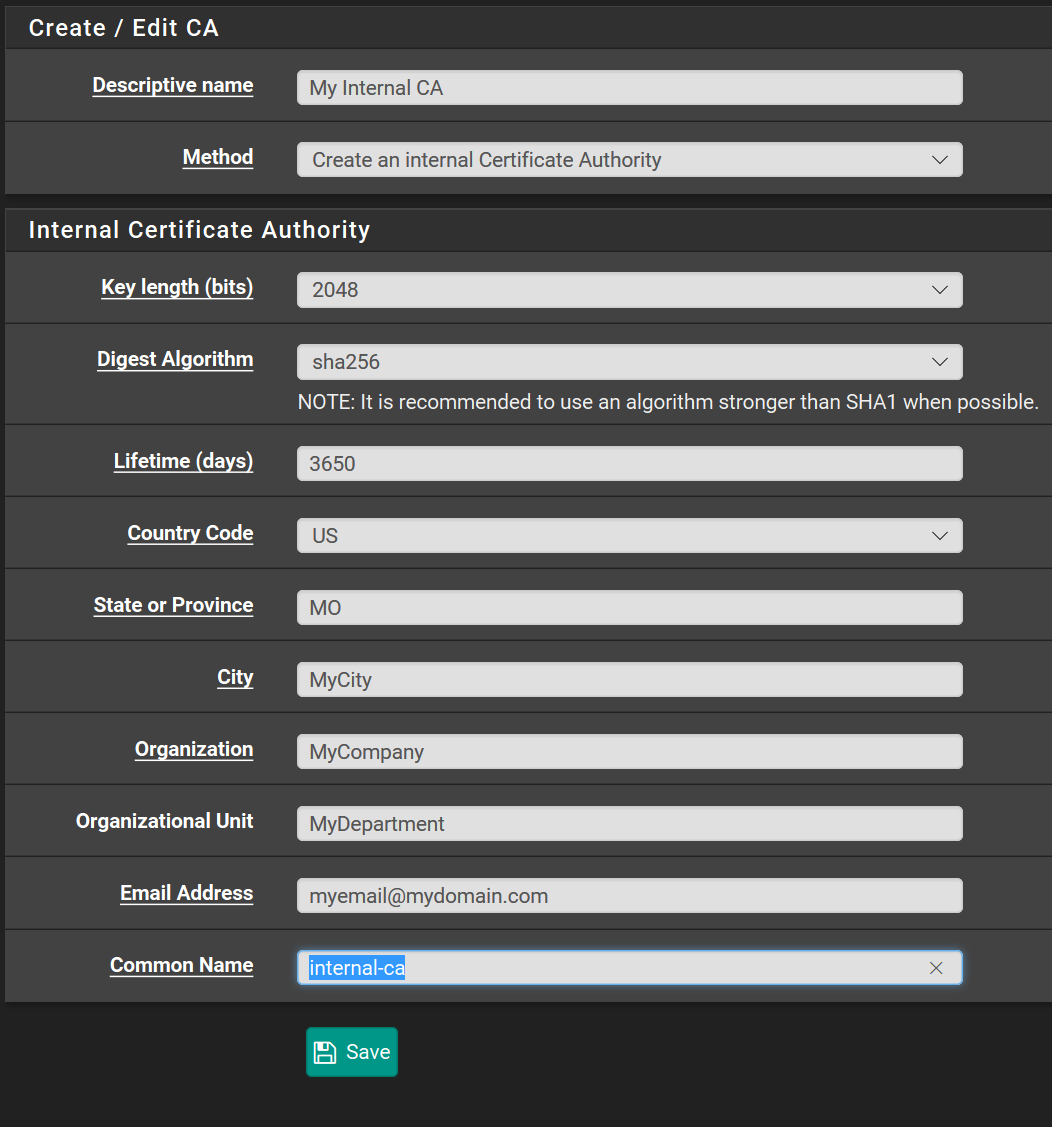Clear the Common Name field with X icon
1052x1127 pixels.
click(x=936, y=968)
